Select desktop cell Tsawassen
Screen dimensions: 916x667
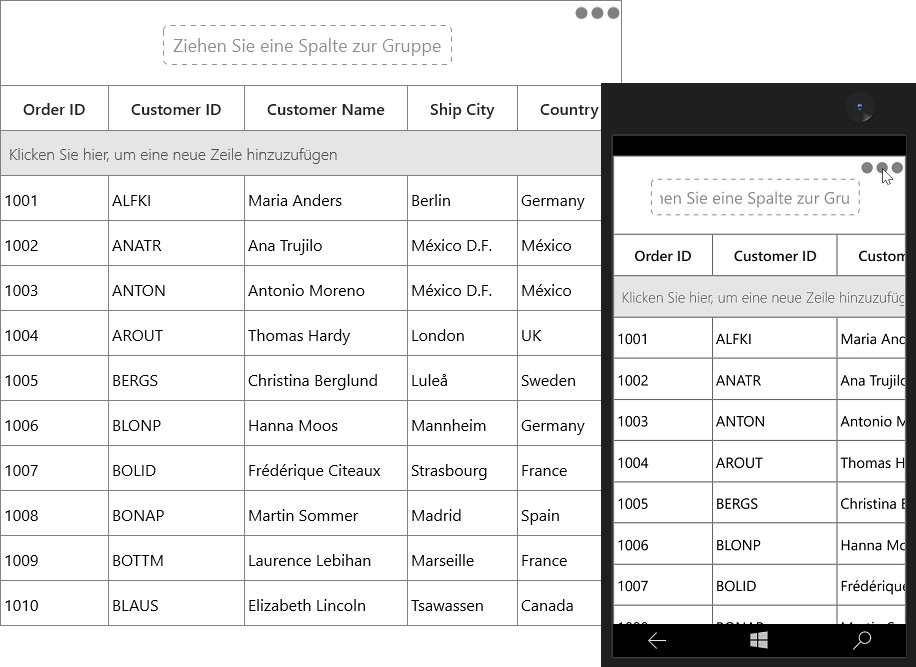(462, 605)
